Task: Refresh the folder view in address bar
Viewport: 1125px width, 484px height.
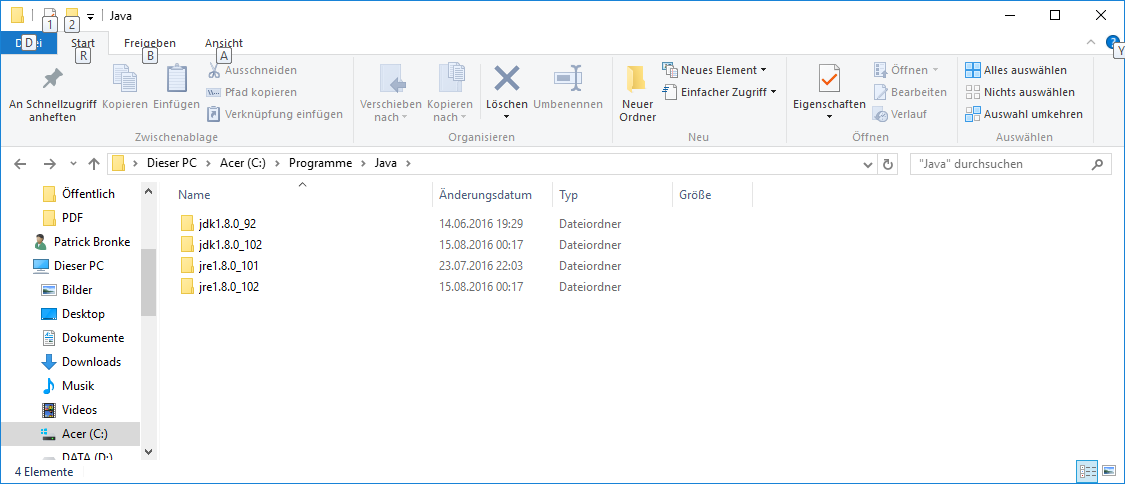Action: tap(889, 164)
